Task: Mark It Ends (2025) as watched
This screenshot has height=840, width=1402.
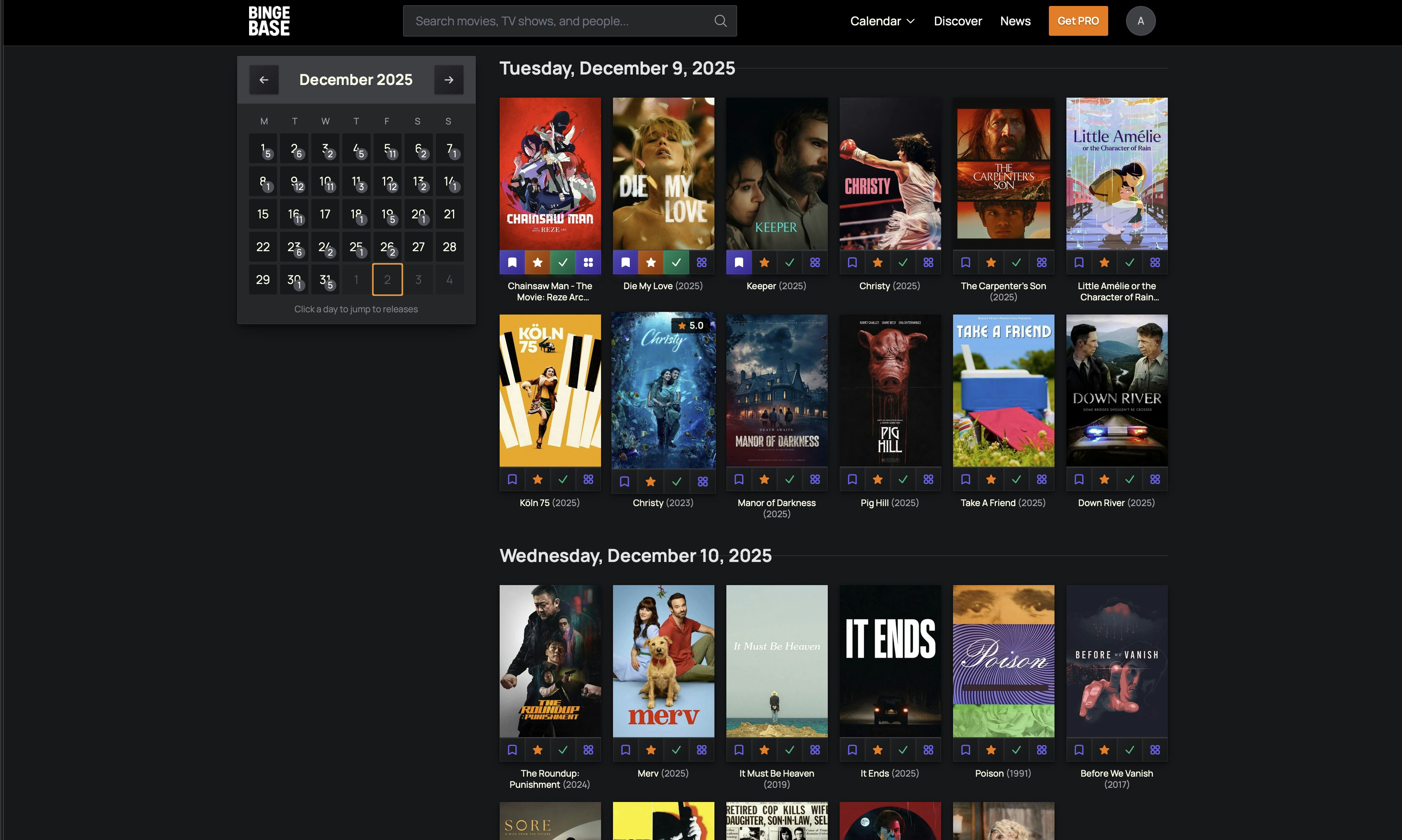Action: pyautogui.click(x=903, y=749)
